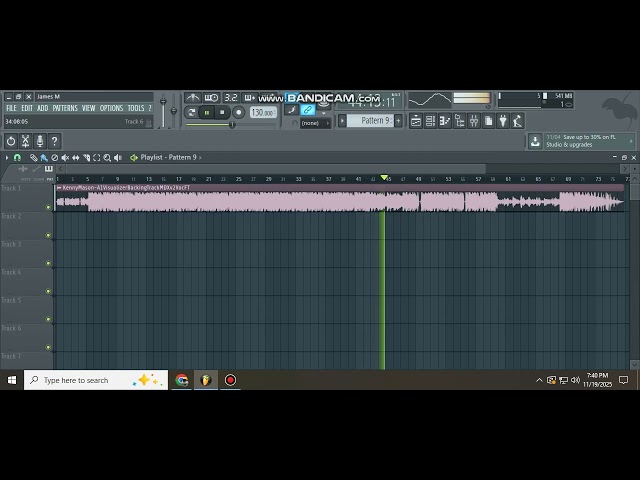The height and width of the screenshot is (480, 640).
Task: Toggle pattern/song mode button
Action: (x=191, y=112)
